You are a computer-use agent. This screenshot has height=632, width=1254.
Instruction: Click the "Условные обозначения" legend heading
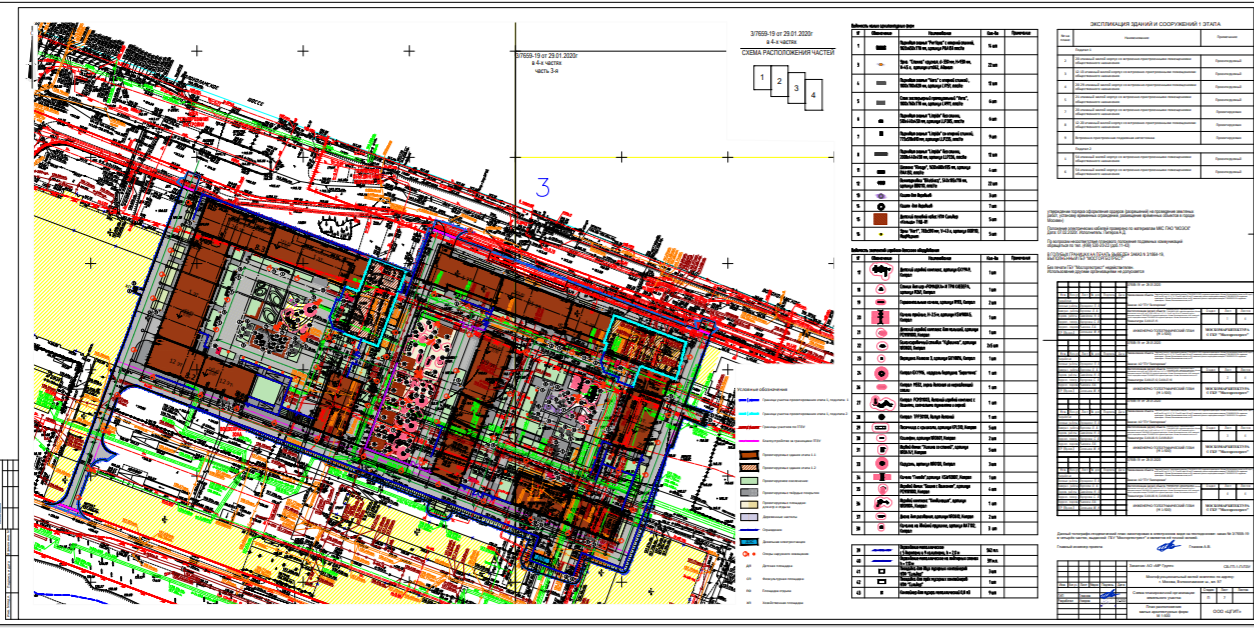[762, 389]
